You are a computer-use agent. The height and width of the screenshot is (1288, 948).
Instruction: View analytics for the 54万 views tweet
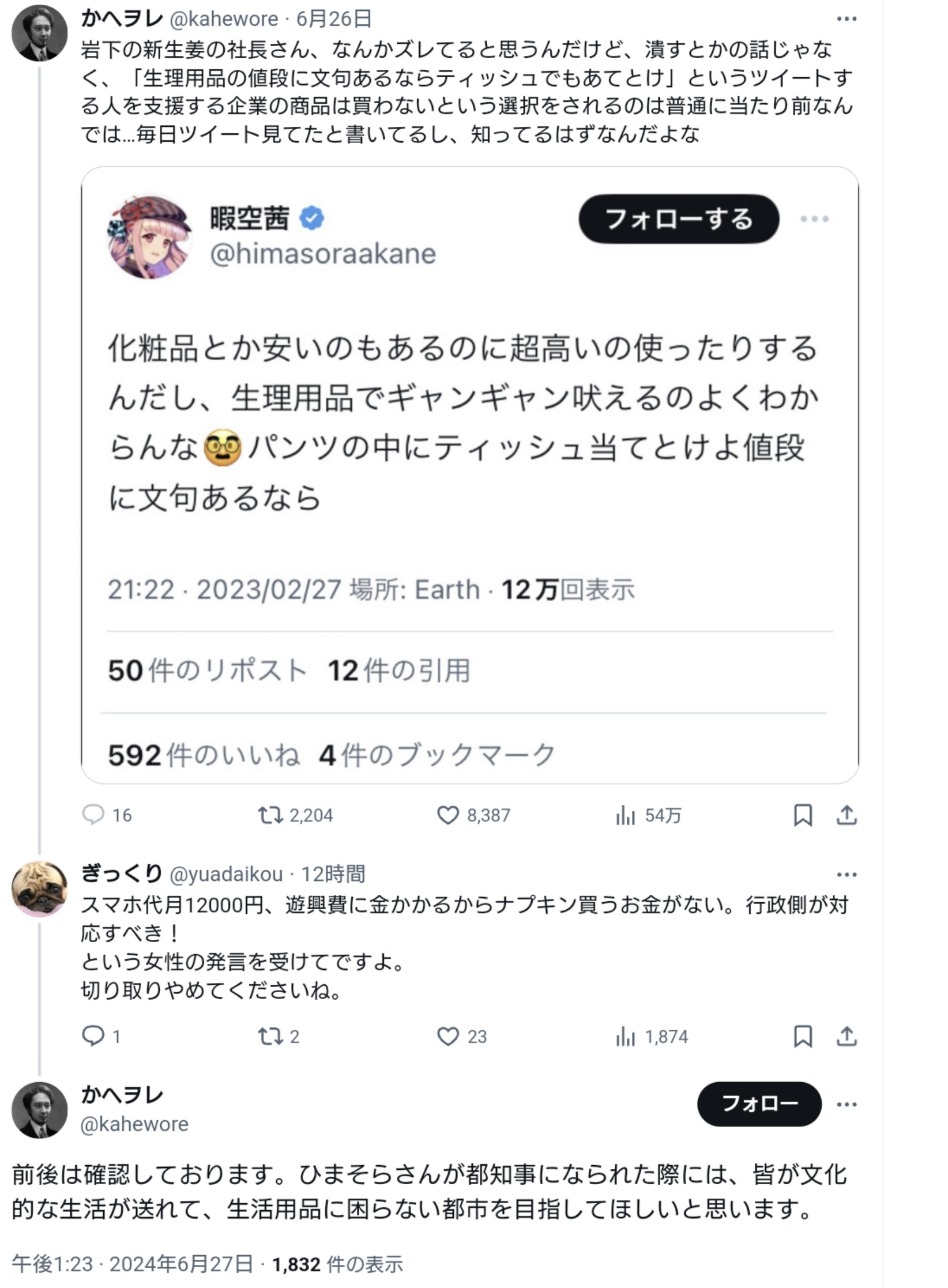(x=626, y=815)
